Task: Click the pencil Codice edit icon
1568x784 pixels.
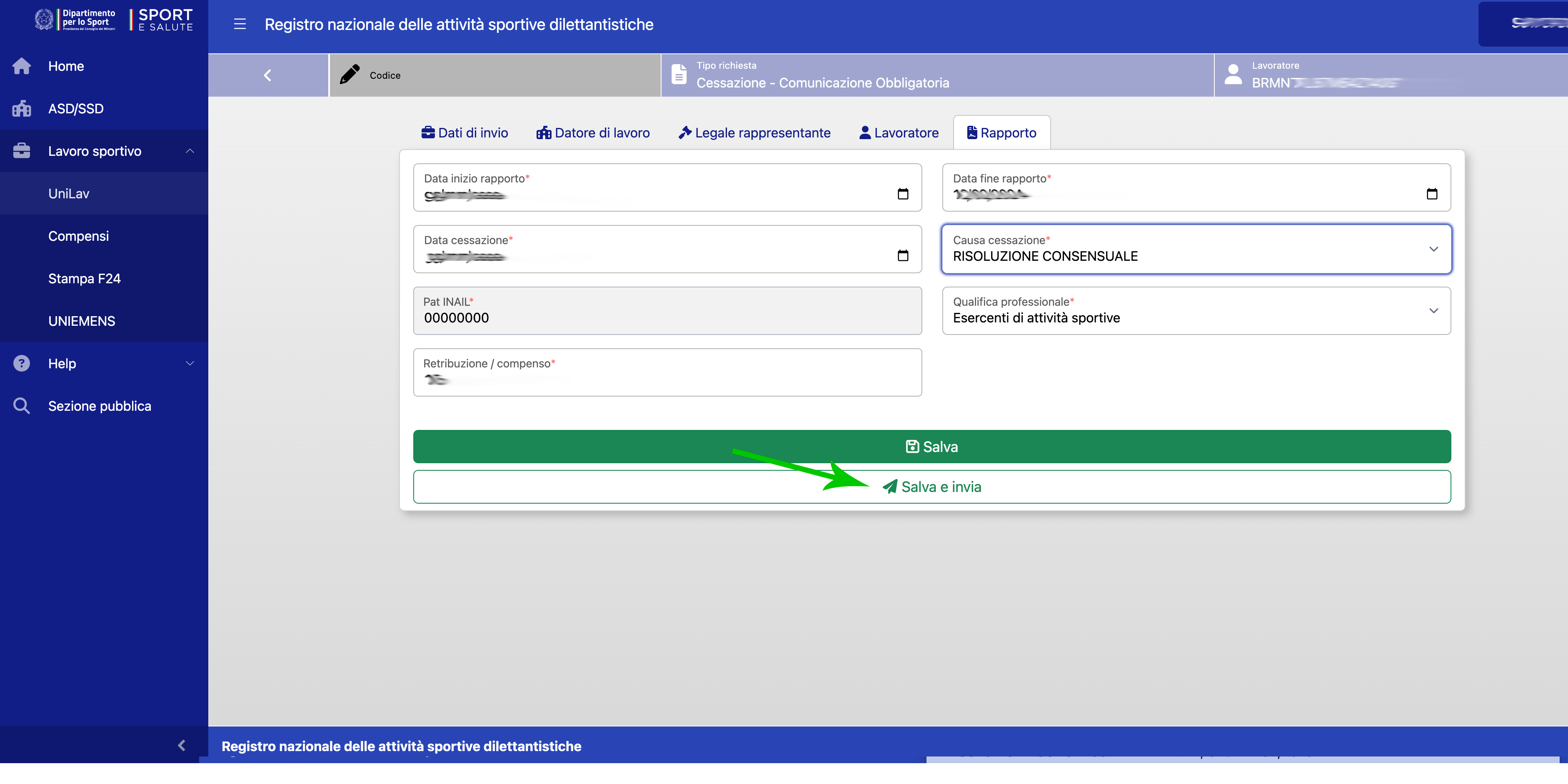Action: coord(350,74)
